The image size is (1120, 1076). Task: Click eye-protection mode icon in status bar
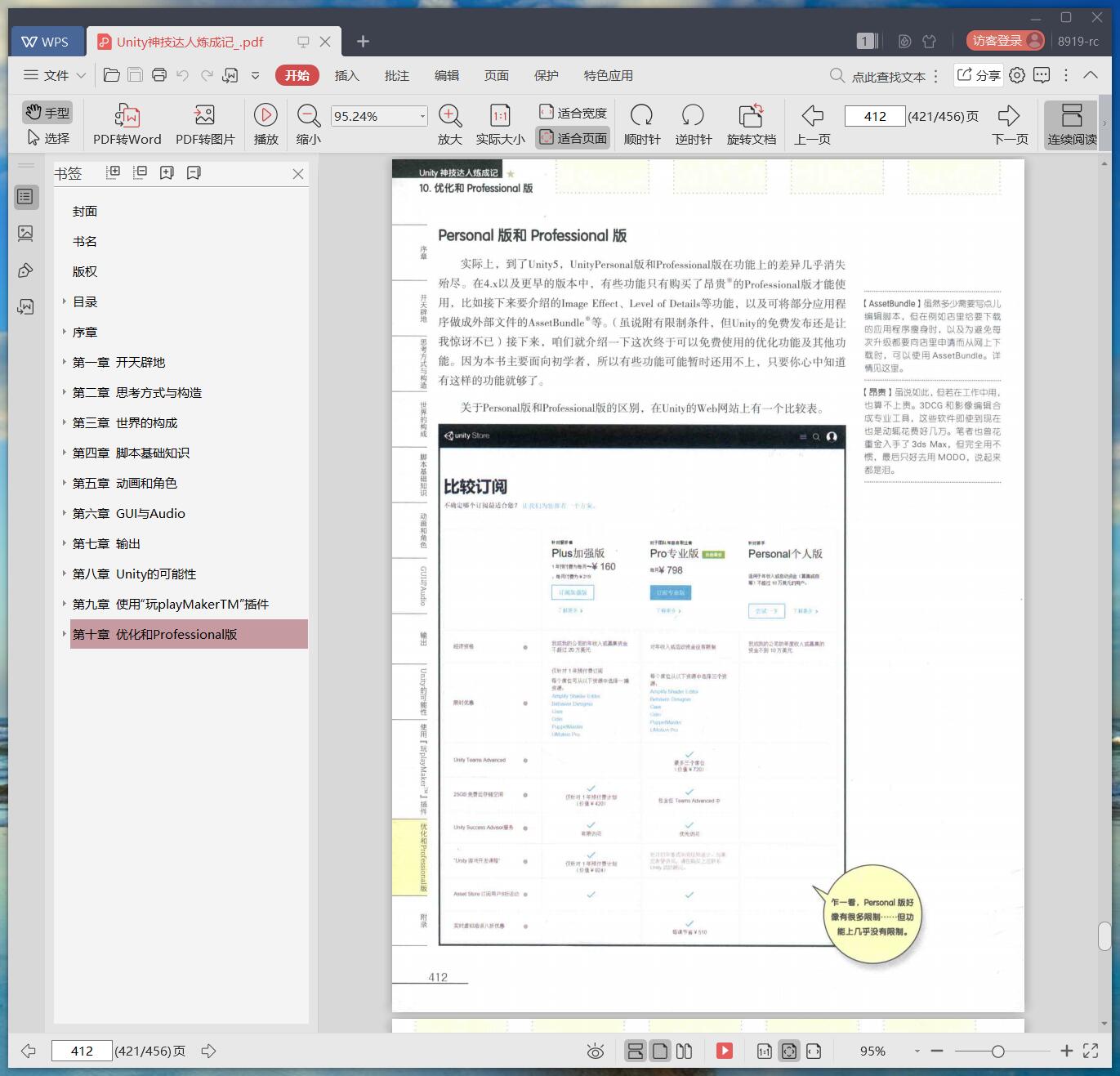(596, 1051)
